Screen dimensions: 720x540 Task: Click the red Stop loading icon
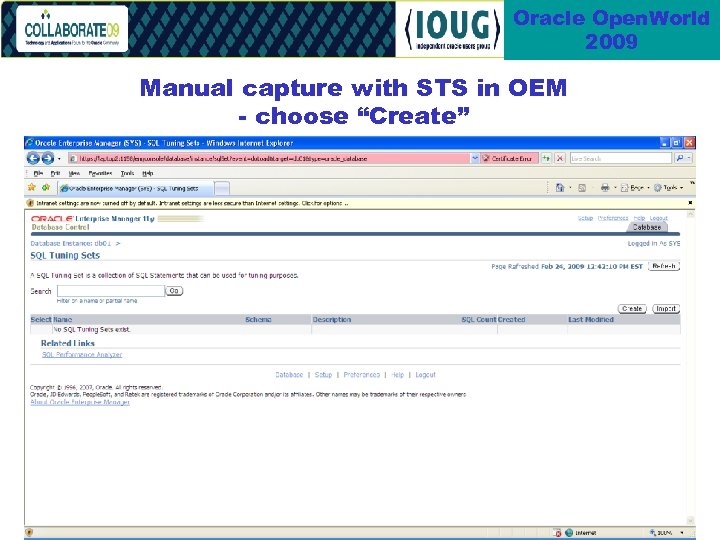coord(560,158)
